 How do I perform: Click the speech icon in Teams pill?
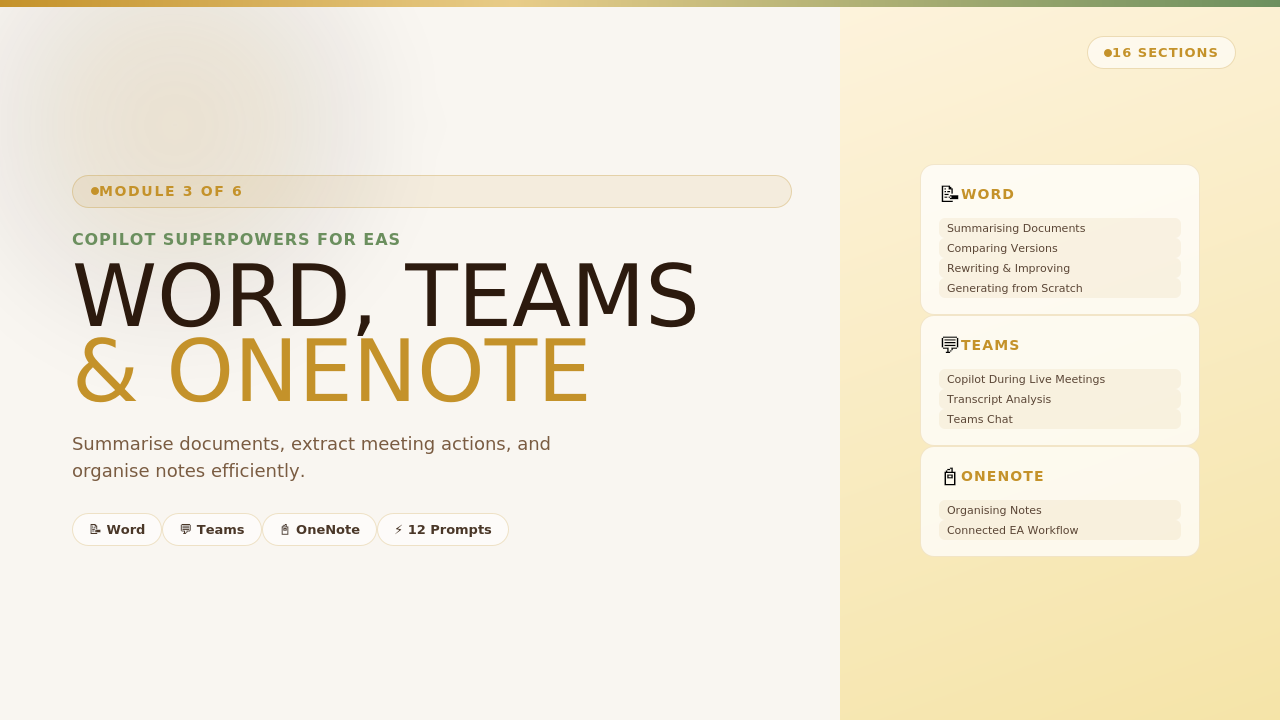[185, 530]
